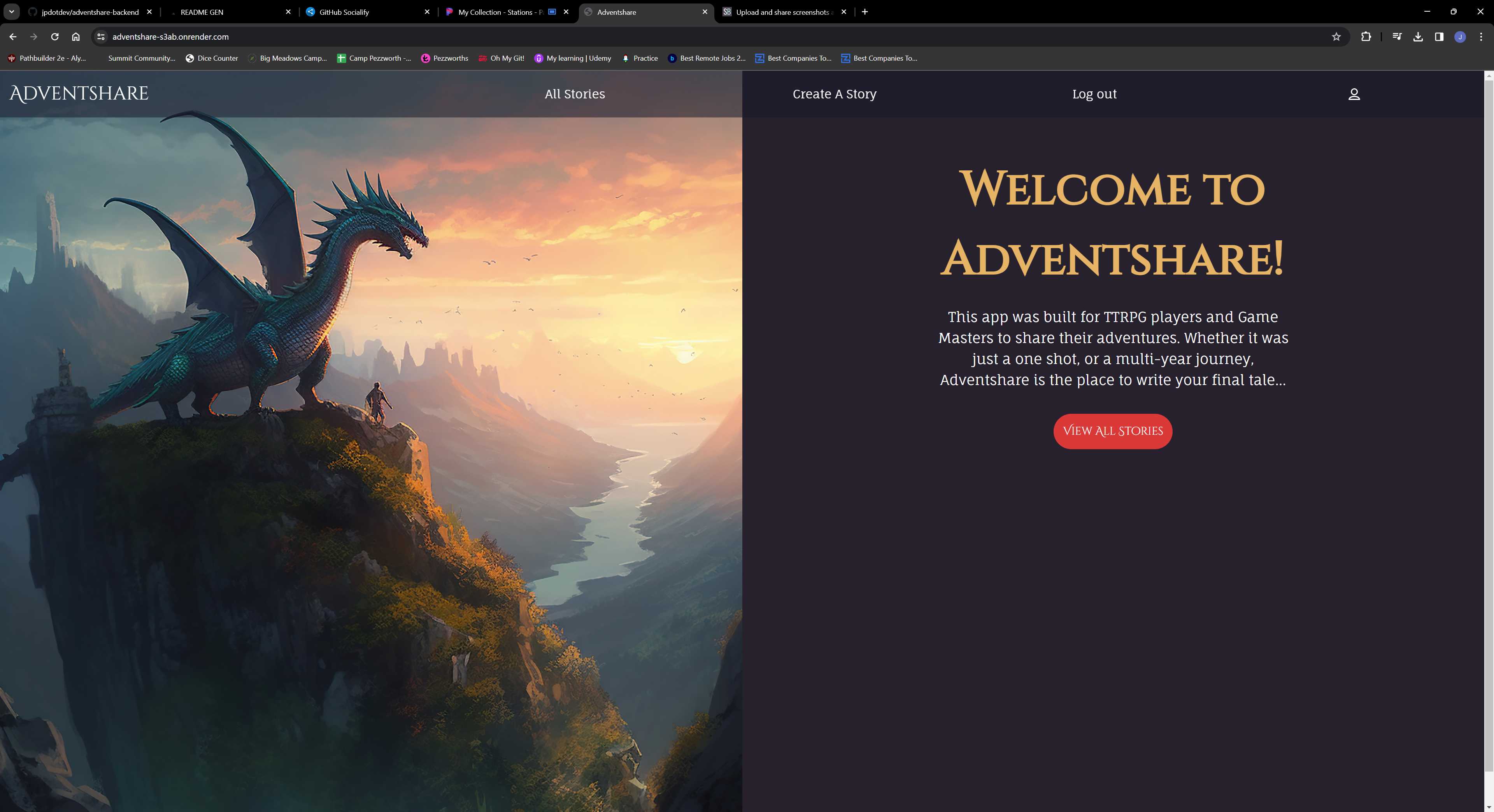Open Practice bookmark
Viewport: 1494px width, 812px height.
640,58
